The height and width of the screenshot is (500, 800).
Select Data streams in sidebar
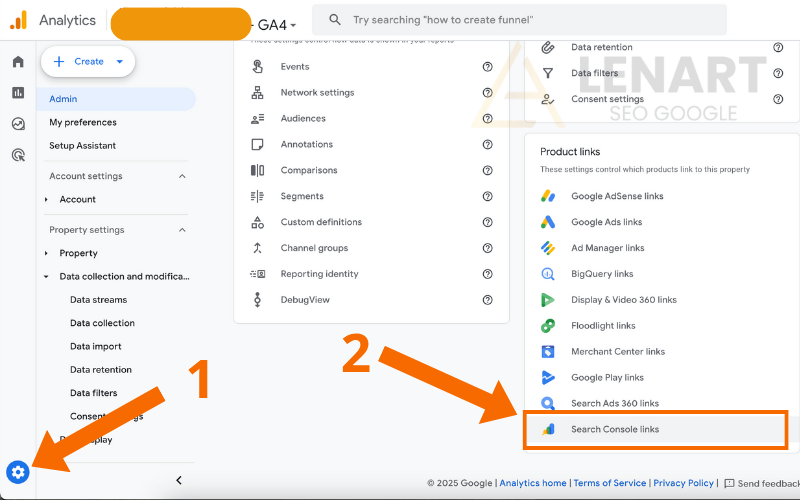[98, 300]
